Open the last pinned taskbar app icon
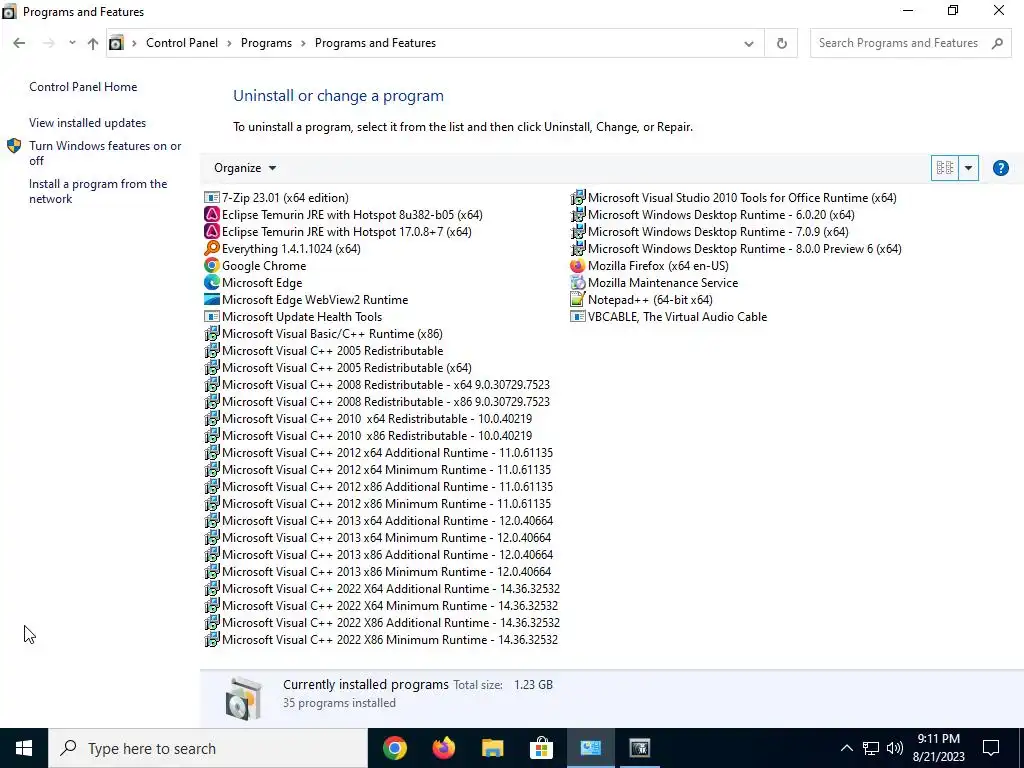 pyautogui.click(x=639, y=748)
